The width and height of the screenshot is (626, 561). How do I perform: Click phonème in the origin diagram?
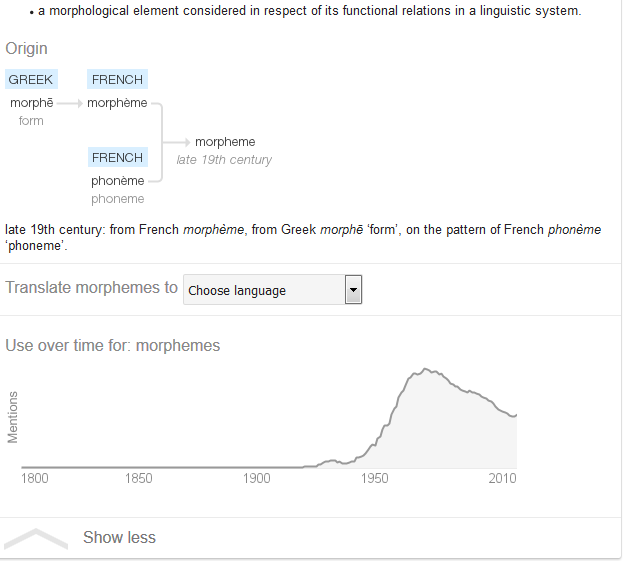click(117, 181)
